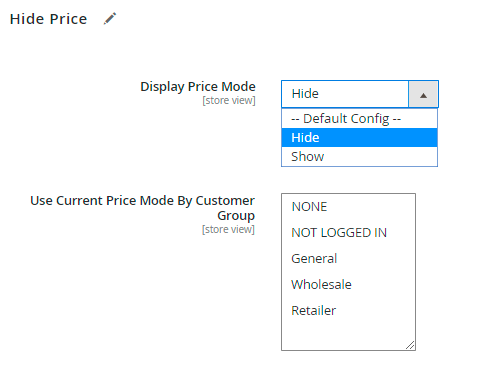Click the Hide value shown in select field
Image resolution: width=484 pixels, height=389 pixels.
[305, 94]
